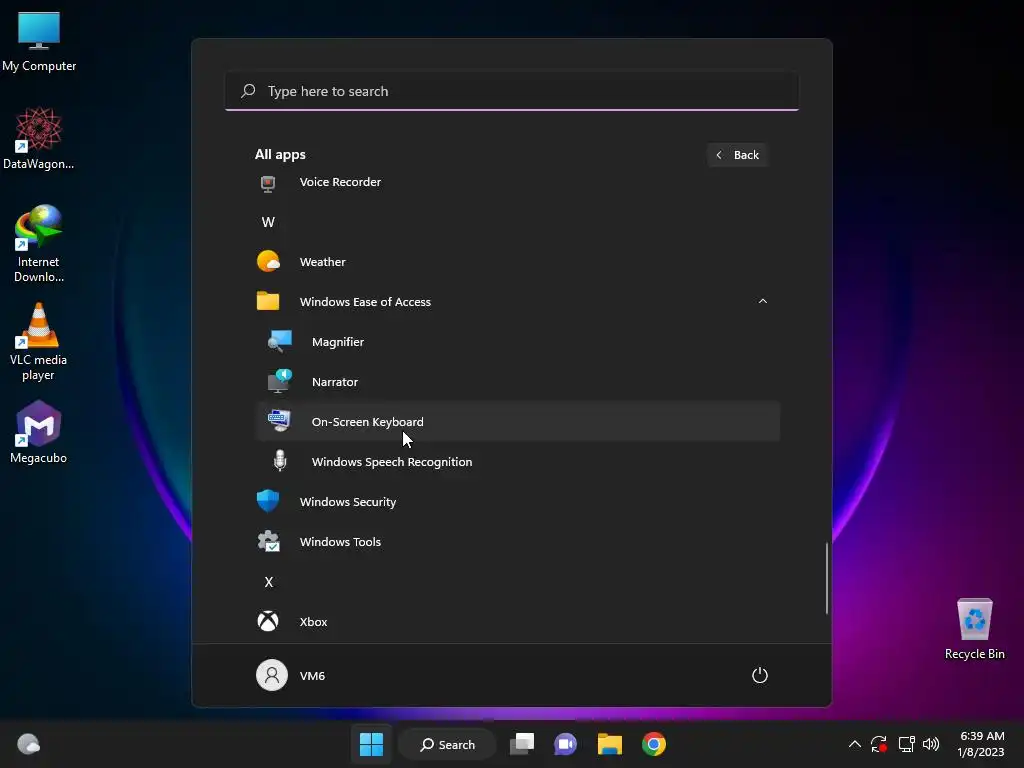Viewport: 1024px width, 768px height.
Task: Open File Explorer from the taskbar
Action: [609, 744]
